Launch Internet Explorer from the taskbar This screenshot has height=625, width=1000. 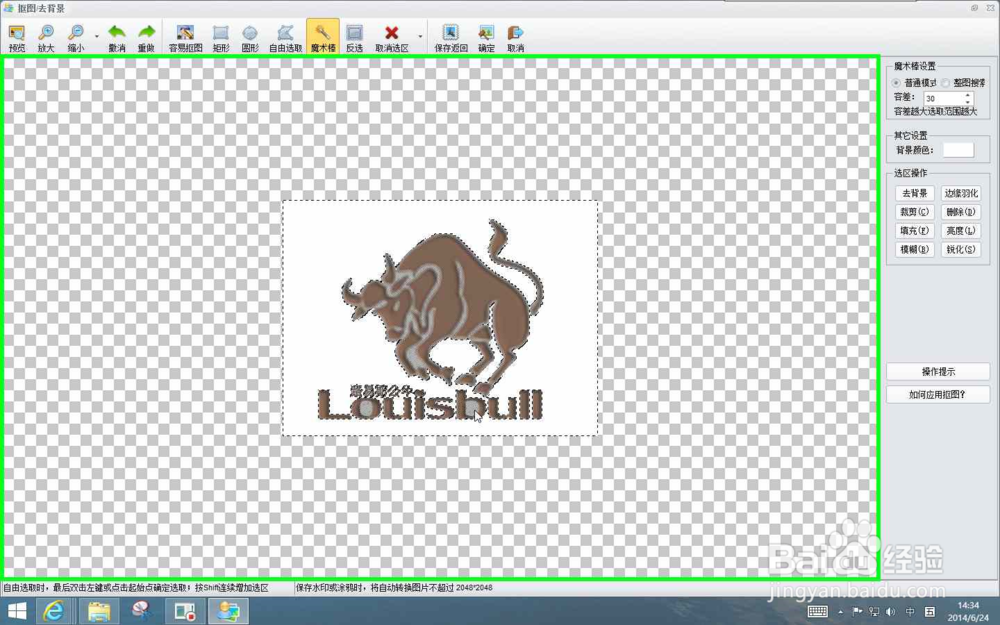(54, 611)
